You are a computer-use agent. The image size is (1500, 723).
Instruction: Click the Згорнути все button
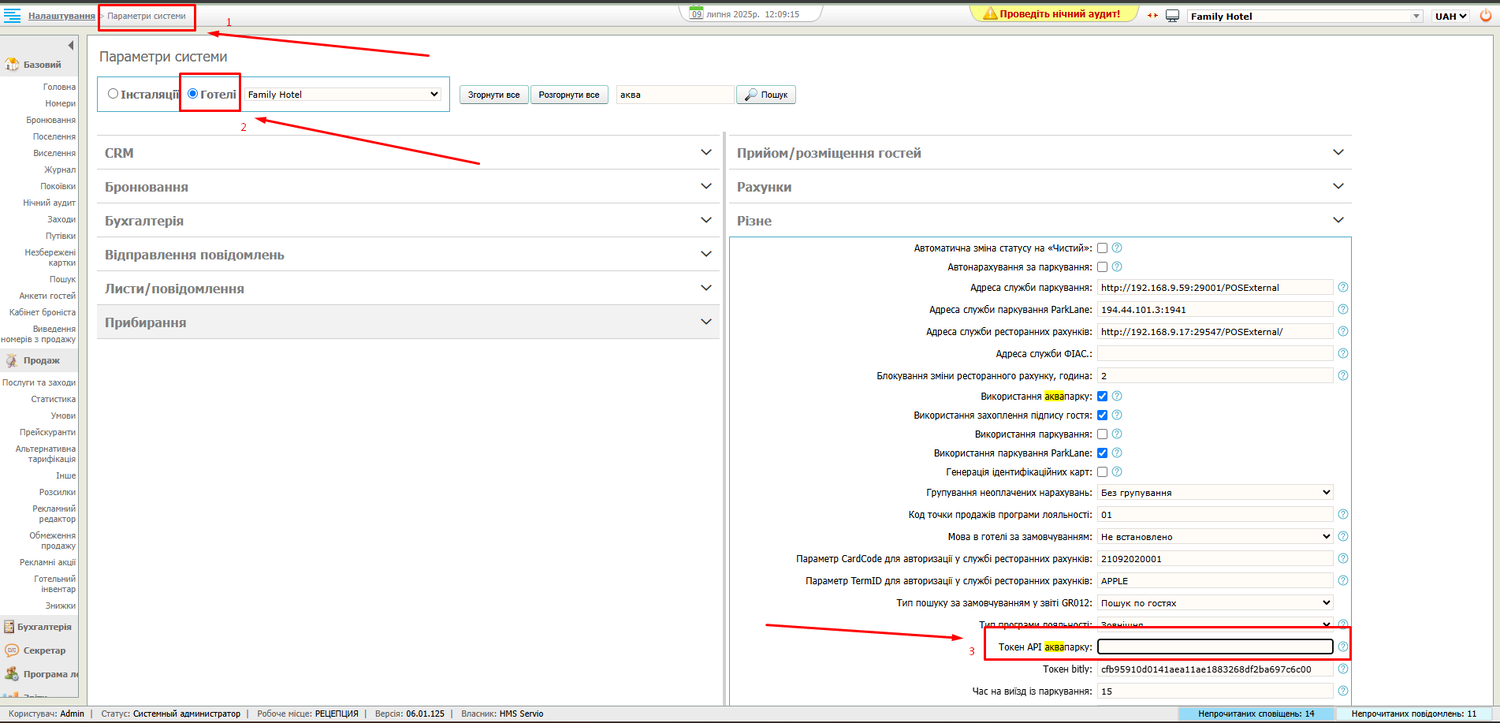pos(493,95)
